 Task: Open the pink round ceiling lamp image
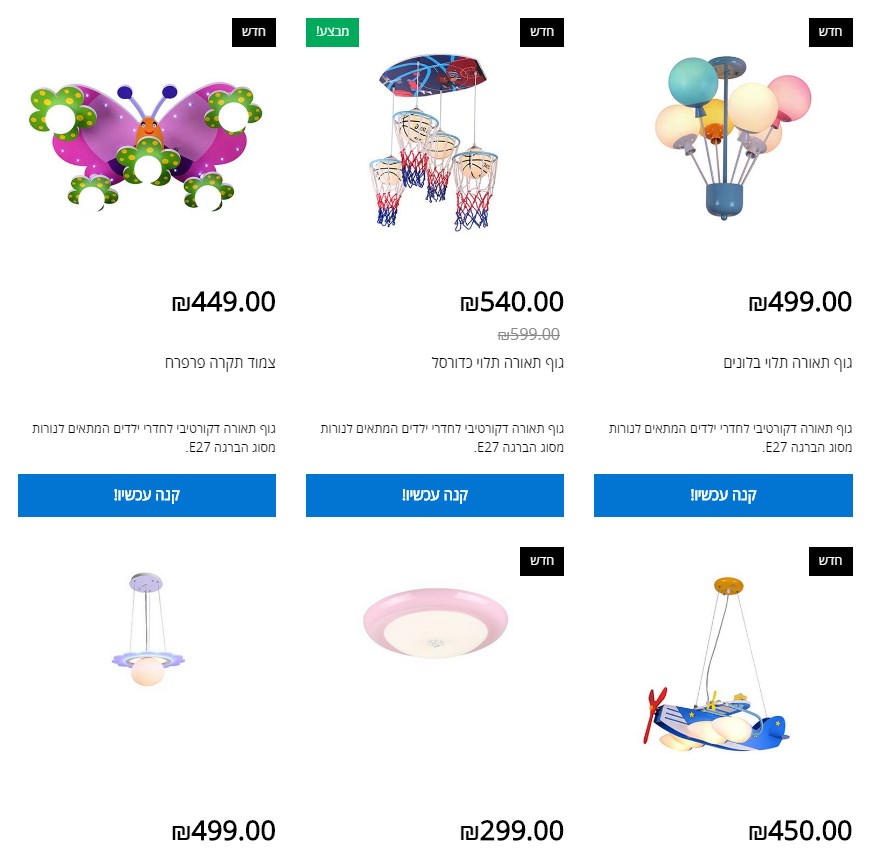[x=436, y=623]
